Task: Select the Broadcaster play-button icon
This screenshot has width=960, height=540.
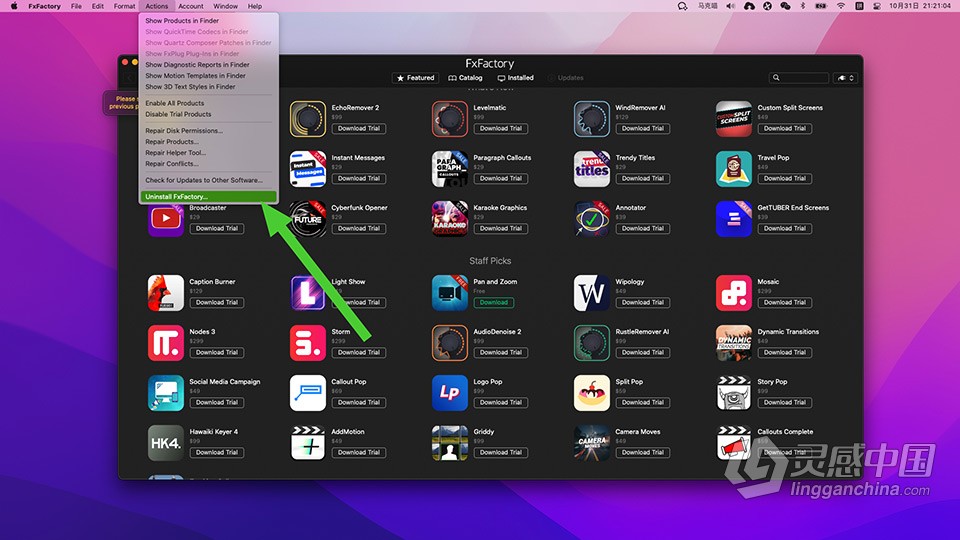Action: pyautogui.click(x=165, y=219)
